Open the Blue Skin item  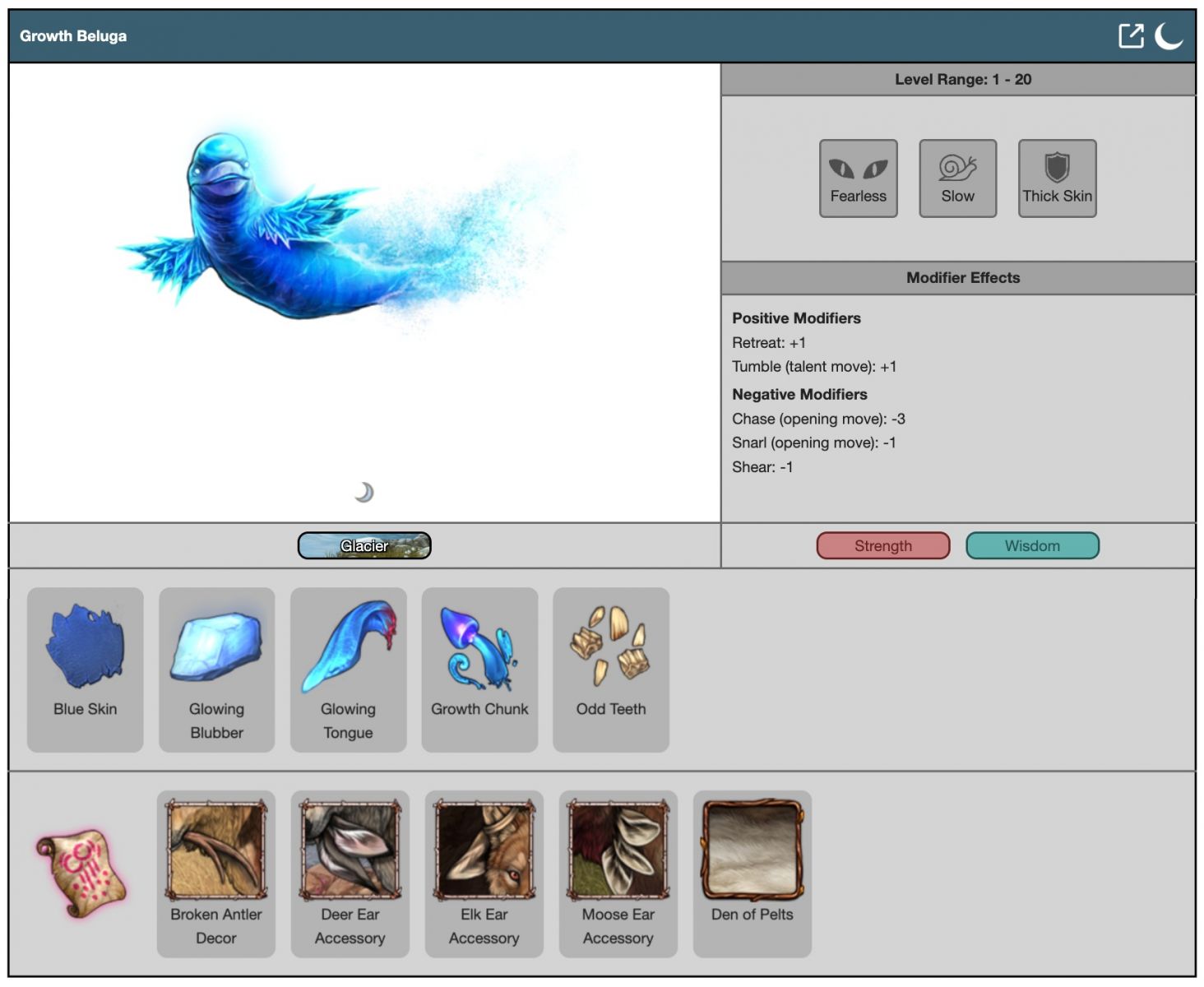(86, 669)
